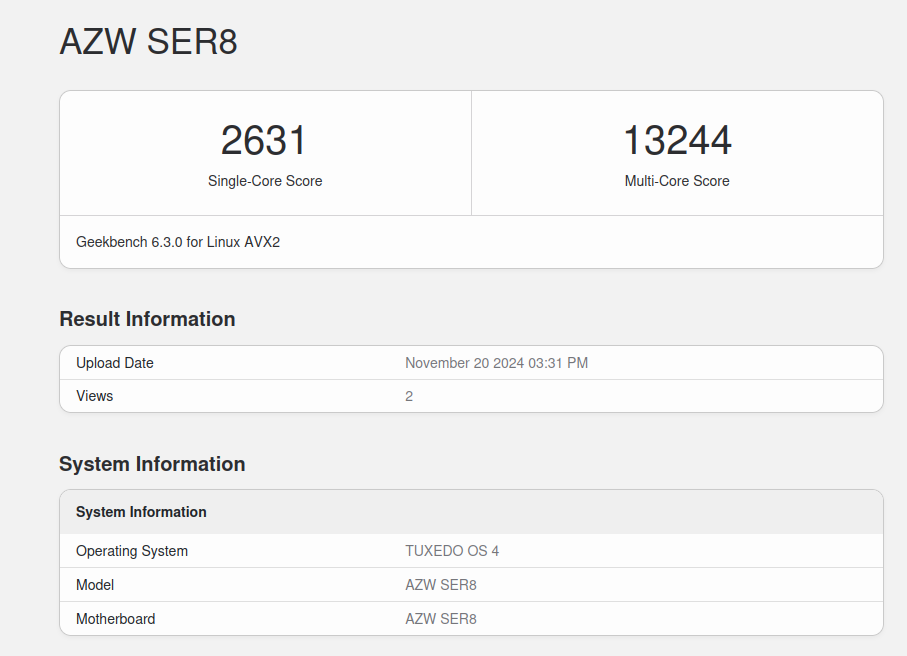Screen dimensions: 907x656
Task: Select AZW SER8 in the Motherboard row
Action: click(441, 619)
